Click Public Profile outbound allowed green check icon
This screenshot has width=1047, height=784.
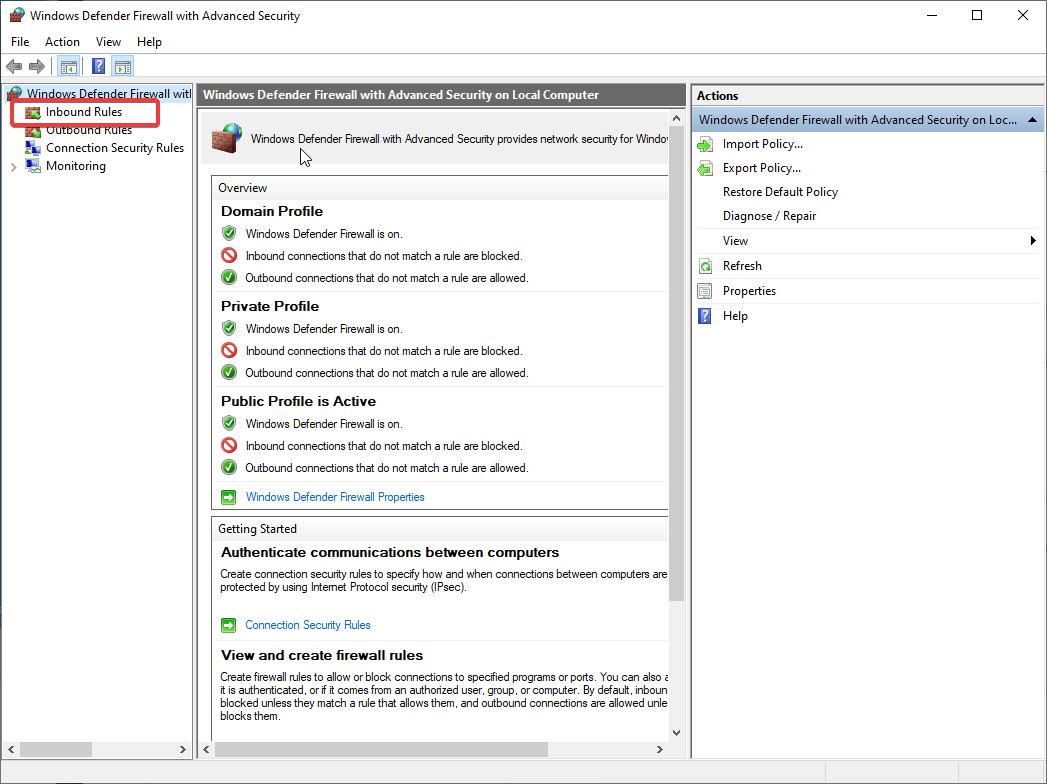pyautogui.click(x=229, y=467)
